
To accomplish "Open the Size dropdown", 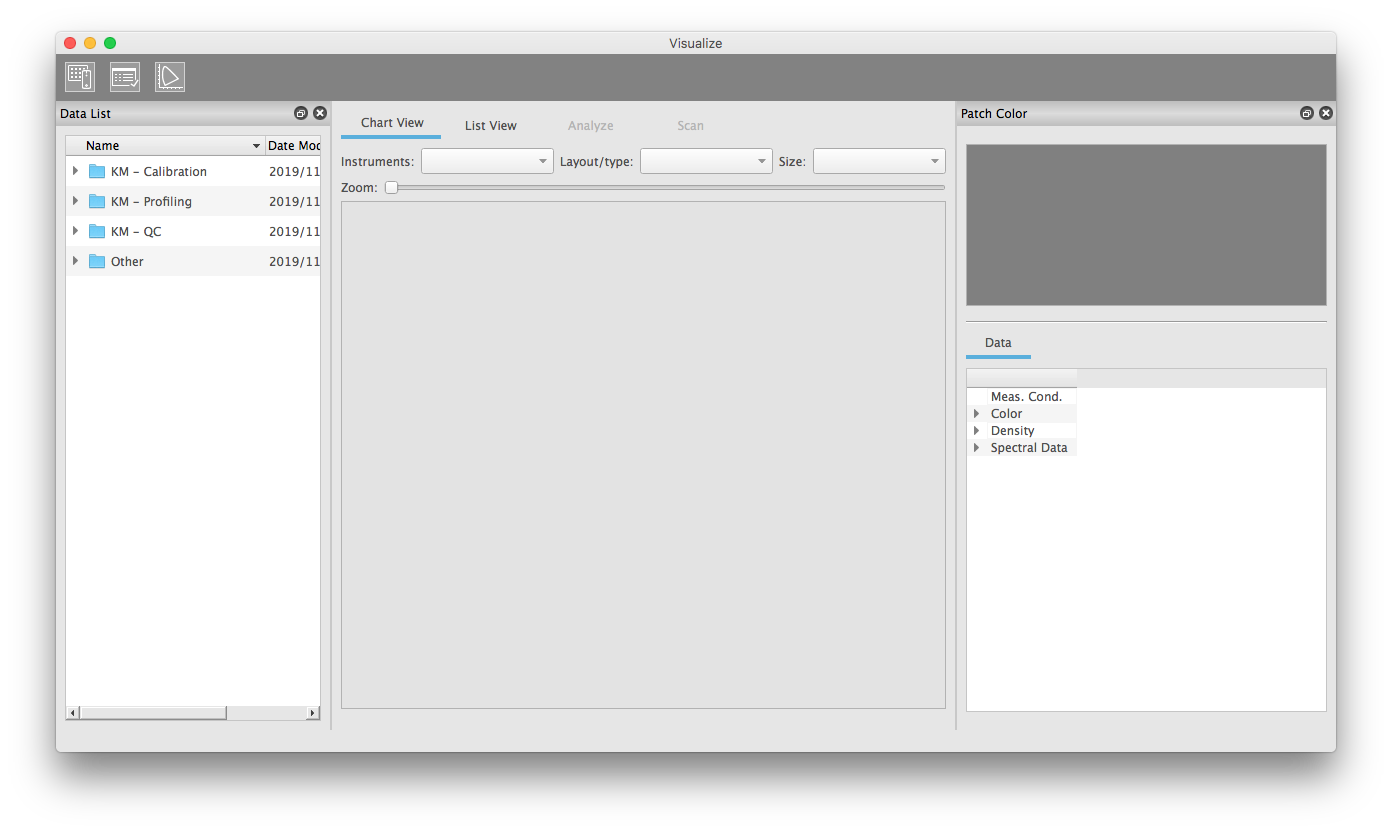I will pyautogui.click(x=879, y=161).
